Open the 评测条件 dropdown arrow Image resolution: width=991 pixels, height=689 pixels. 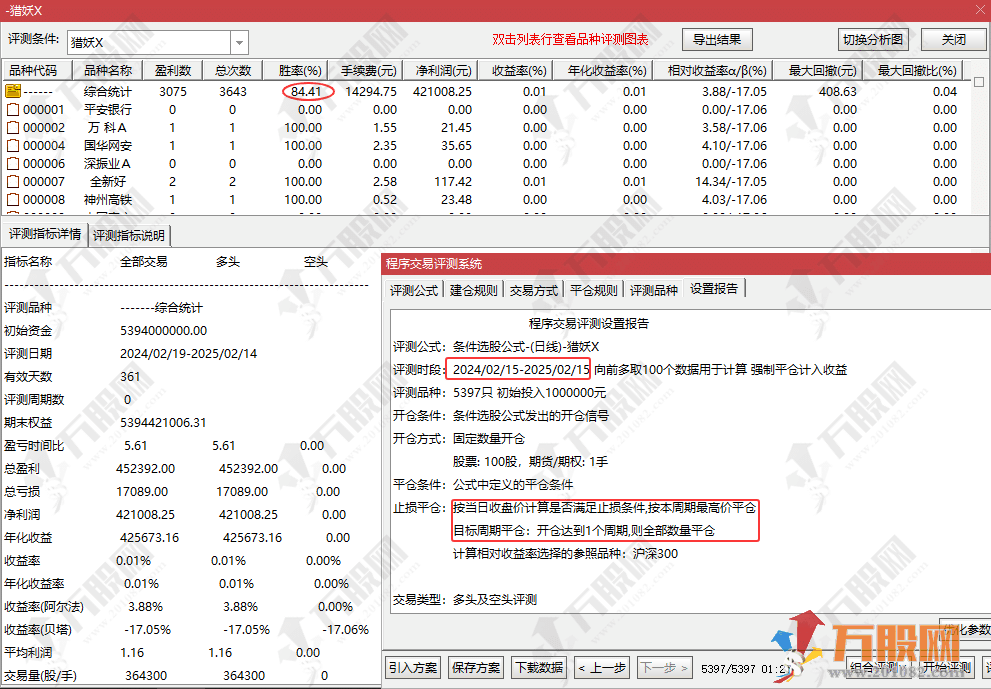click(240, 42)
